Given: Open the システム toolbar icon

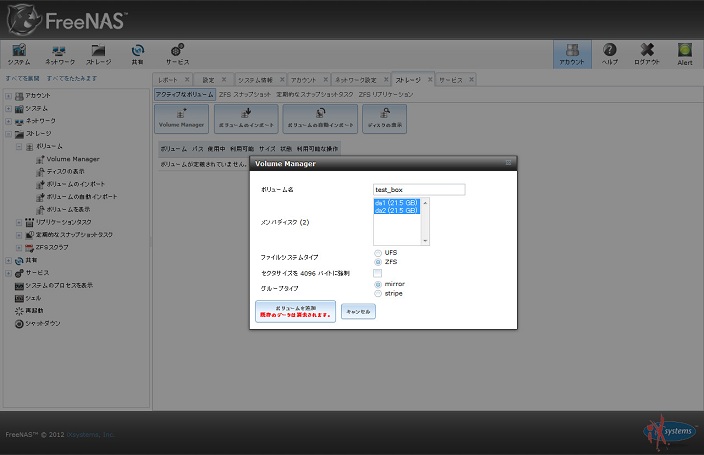Looking at the screenshot, I should 19,54.
